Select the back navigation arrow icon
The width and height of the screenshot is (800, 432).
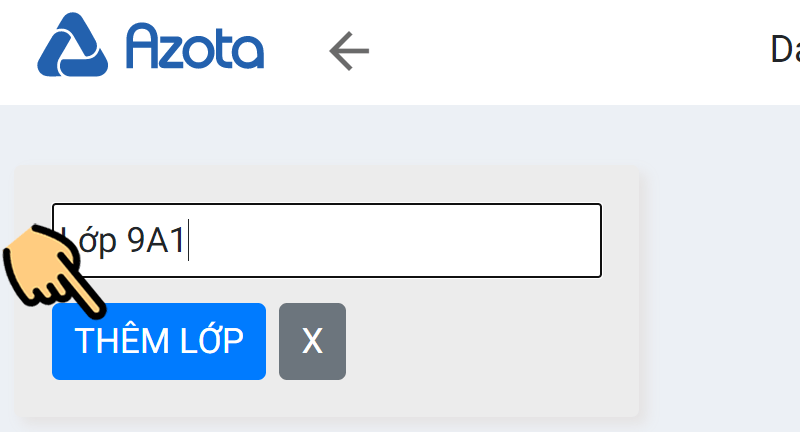click(349, 50)
